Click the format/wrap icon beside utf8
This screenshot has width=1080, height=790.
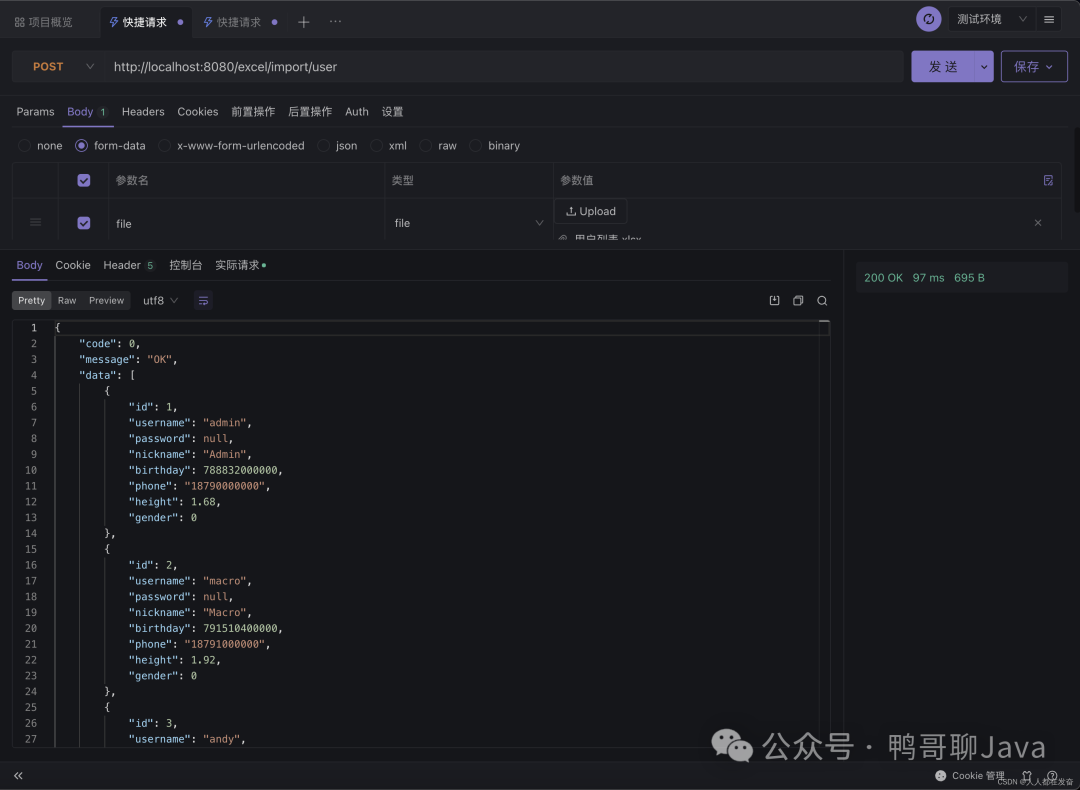tap(203, 300)
